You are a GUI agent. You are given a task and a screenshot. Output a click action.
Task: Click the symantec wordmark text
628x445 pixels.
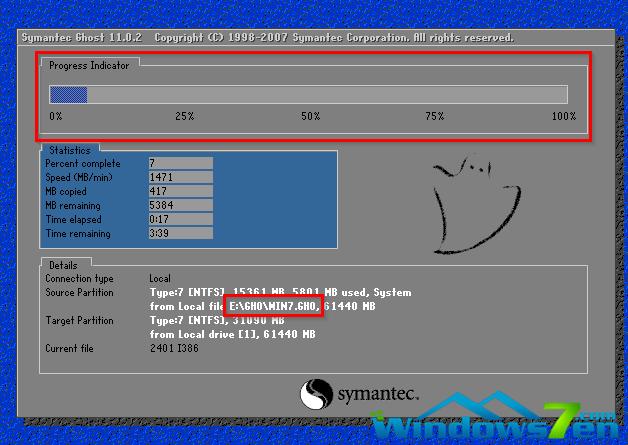coord(378,395)
